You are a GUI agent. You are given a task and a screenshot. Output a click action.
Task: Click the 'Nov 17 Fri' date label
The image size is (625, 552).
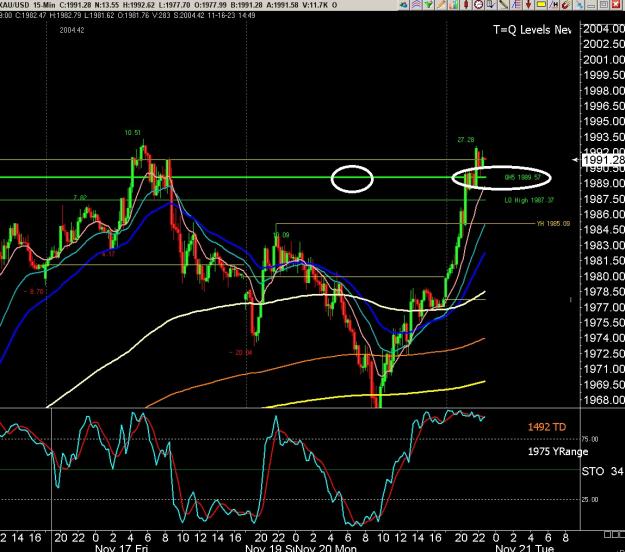[x=122, y=548]
